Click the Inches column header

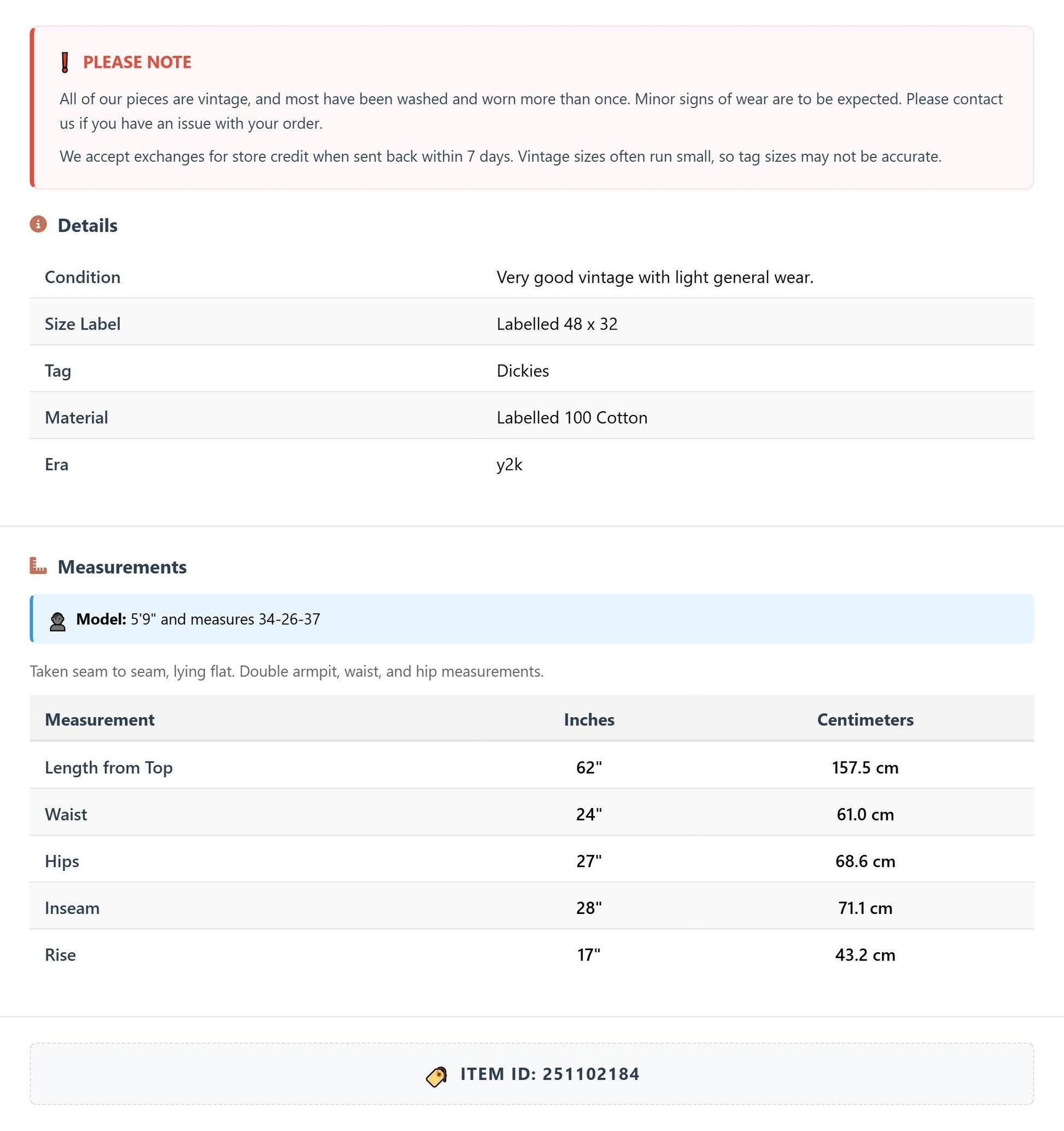pos(589,720)
